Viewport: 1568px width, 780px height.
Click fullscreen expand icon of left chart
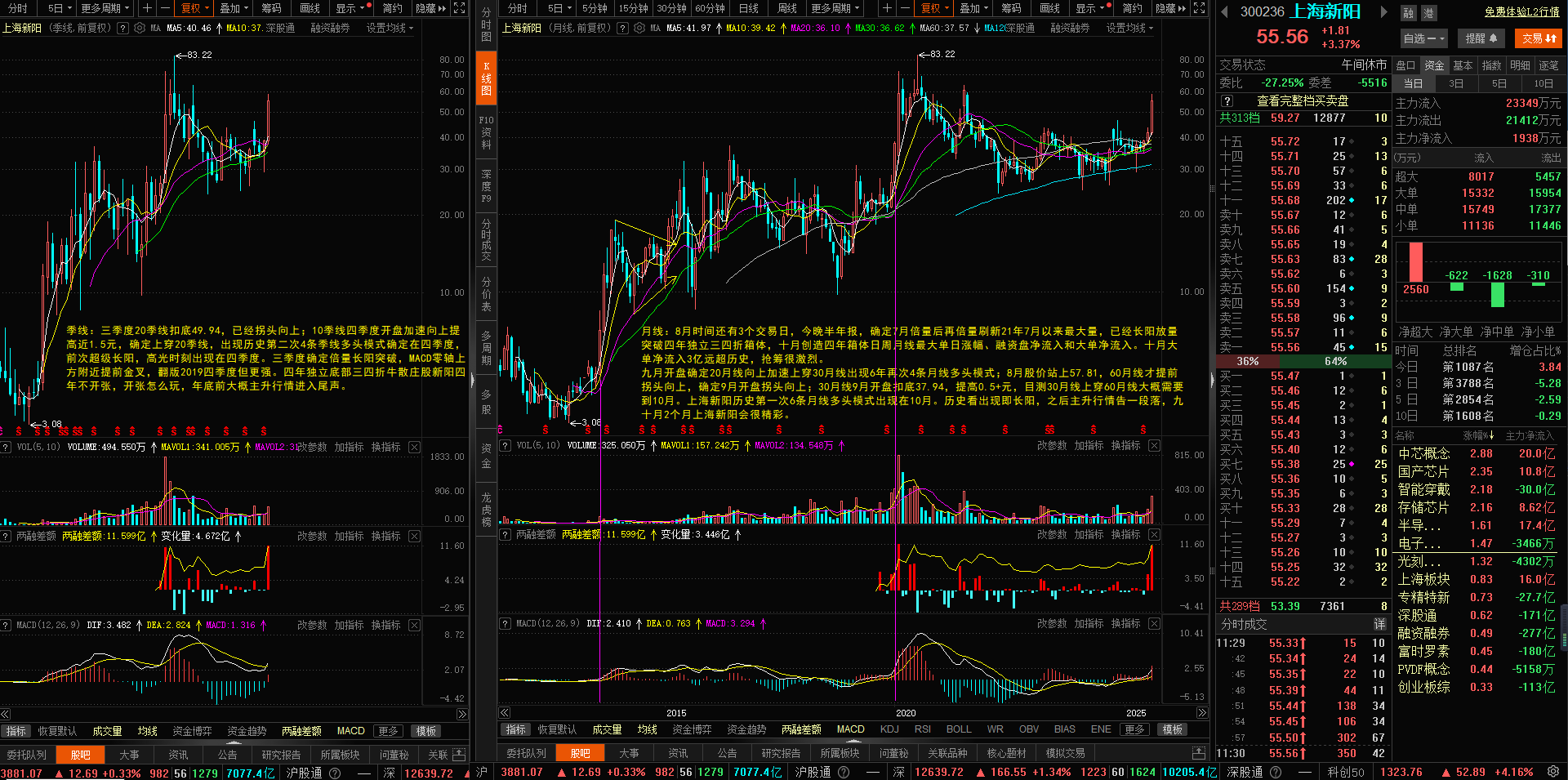pos(460,8)
